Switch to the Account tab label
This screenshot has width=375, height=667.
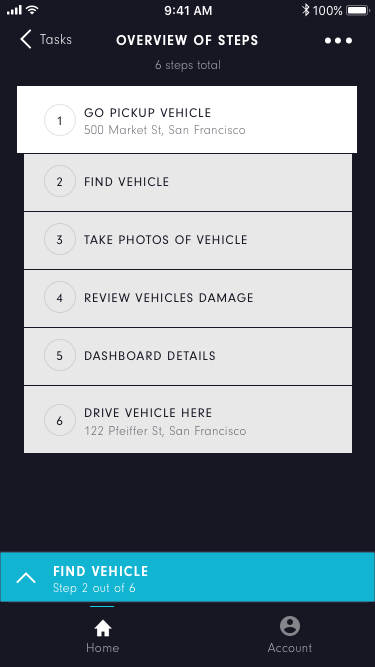[290, 648]
